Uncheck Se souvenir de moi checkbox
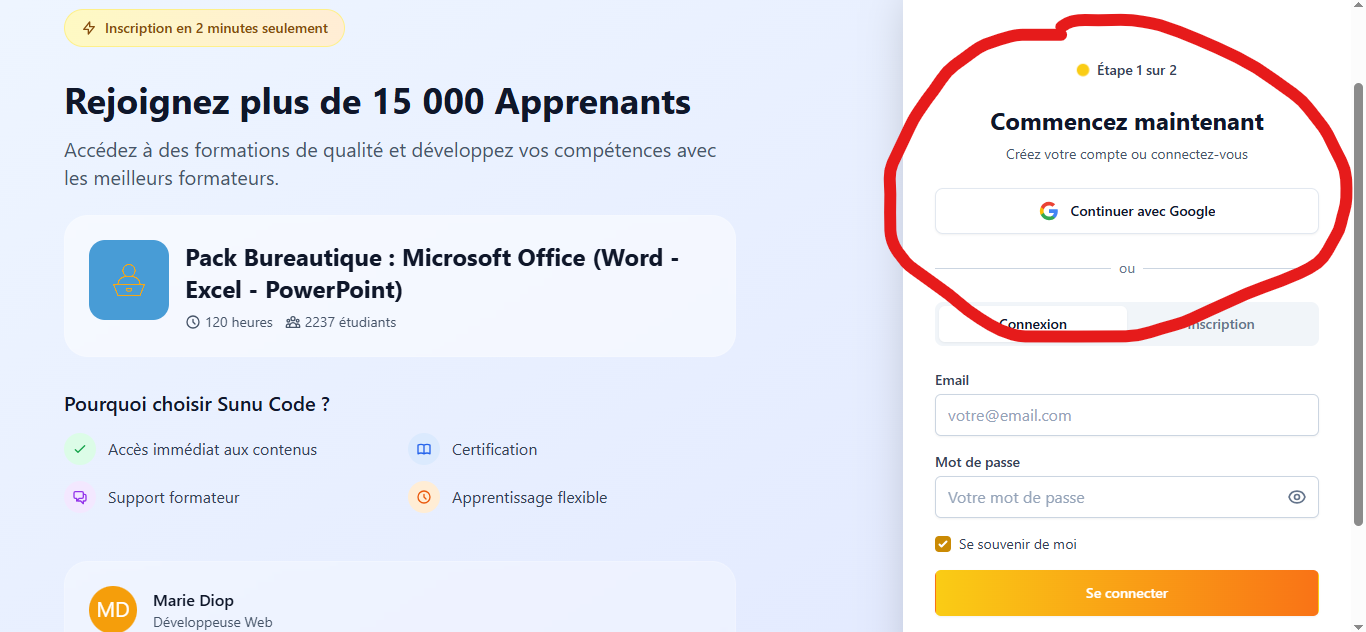1366x632 pixels. tap(943, 544)
